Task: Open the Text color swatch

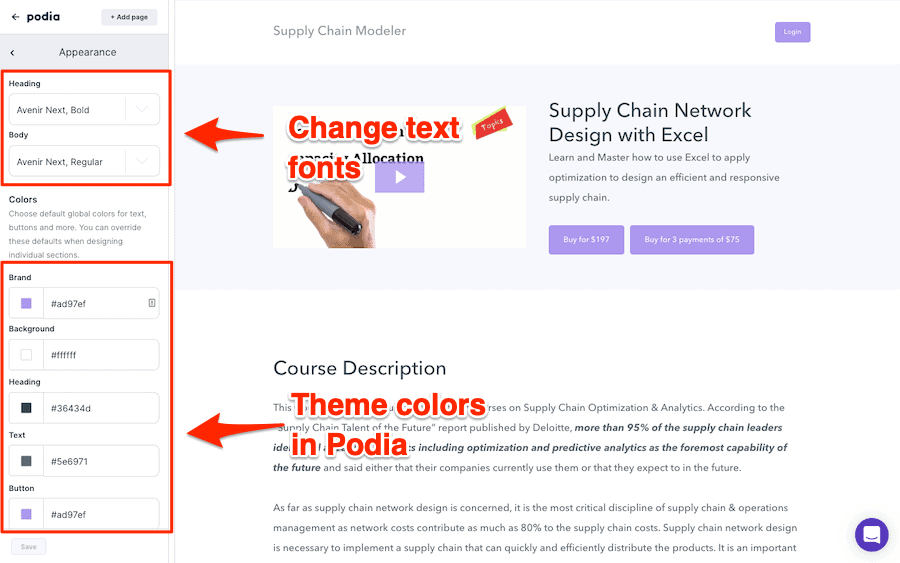Action: [x=26, y=461]
